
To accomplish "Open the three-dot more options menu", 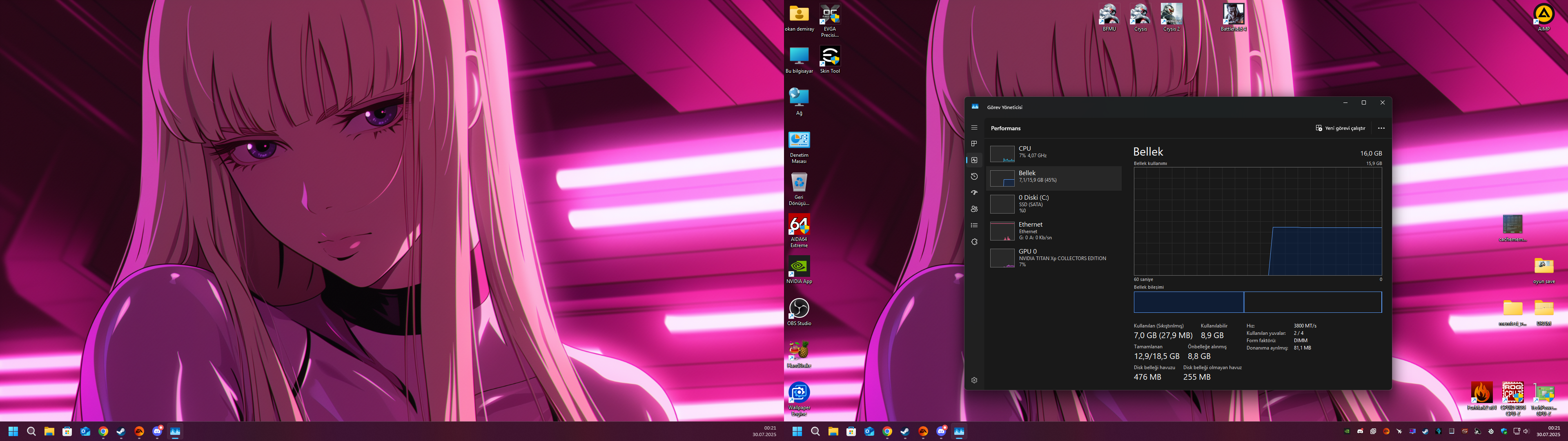I will pos(1381,129).
